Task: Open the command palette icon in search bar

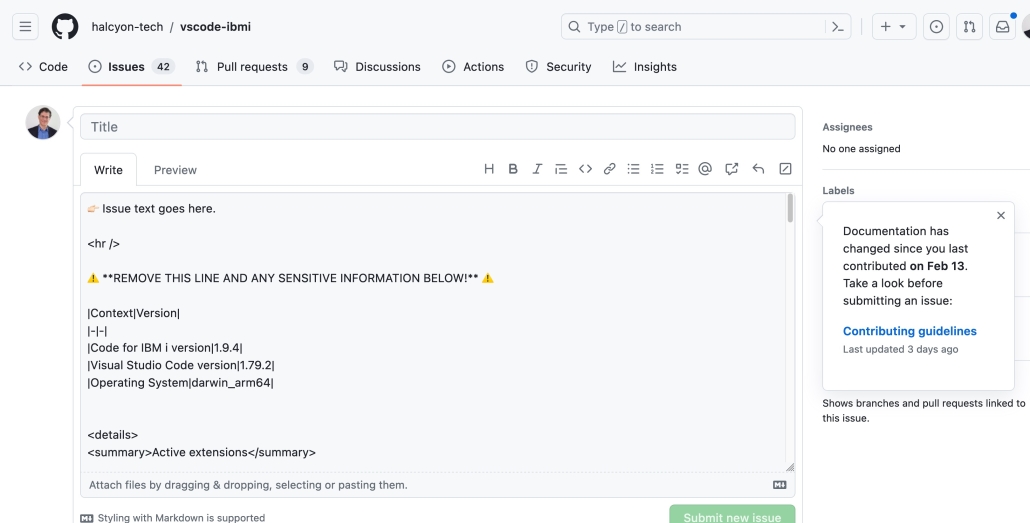Action: pos(838,27)
